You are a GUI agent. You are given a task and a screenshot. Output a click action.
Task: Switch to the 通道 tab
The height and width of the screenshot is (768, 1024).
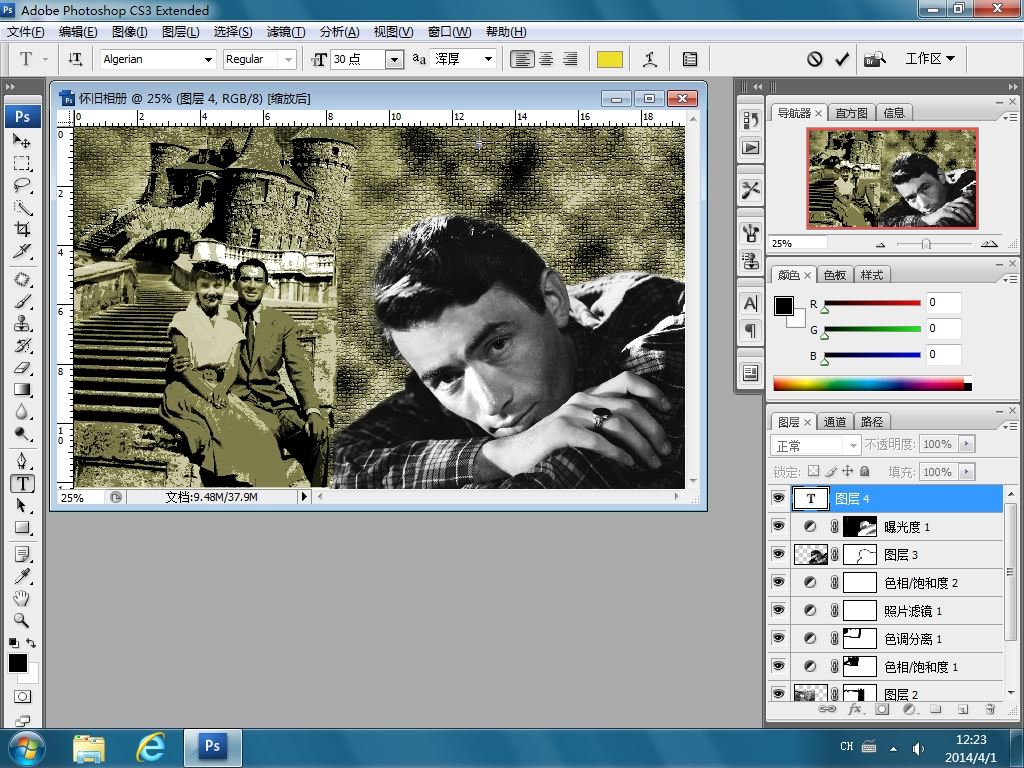click(835, 422)
